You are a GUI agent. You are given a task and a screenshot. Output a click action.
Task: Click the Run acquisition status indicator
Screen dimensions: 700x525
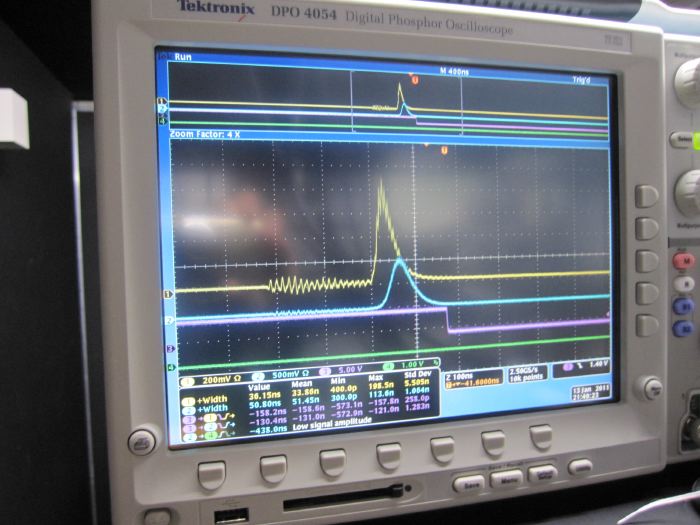tap(181, 58)
